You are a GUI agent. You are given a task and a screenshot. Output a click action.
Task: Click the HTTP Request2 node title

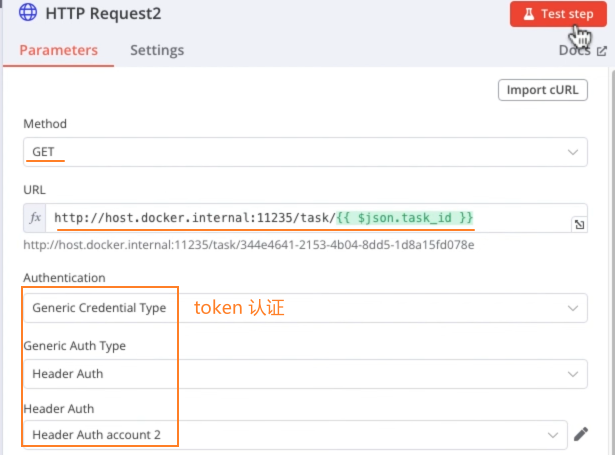click(104, 14)
